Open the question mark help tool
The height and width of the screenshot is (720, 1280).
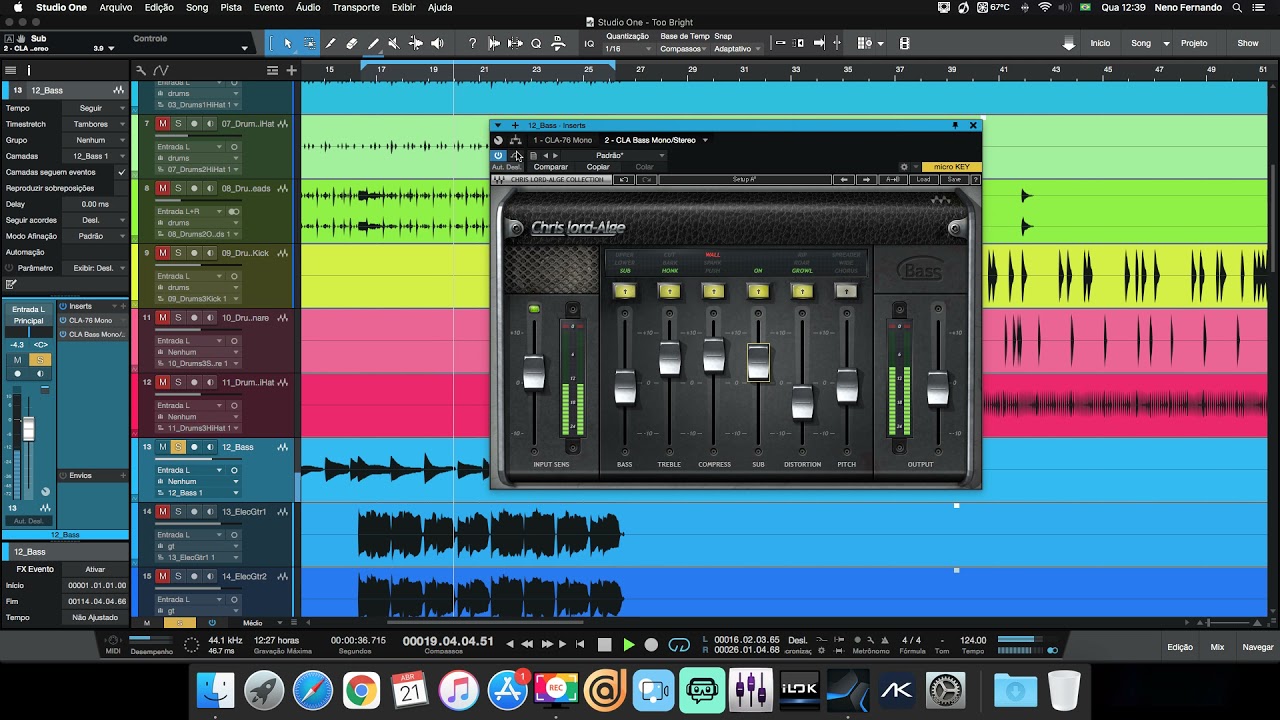[x=473, y=44]
